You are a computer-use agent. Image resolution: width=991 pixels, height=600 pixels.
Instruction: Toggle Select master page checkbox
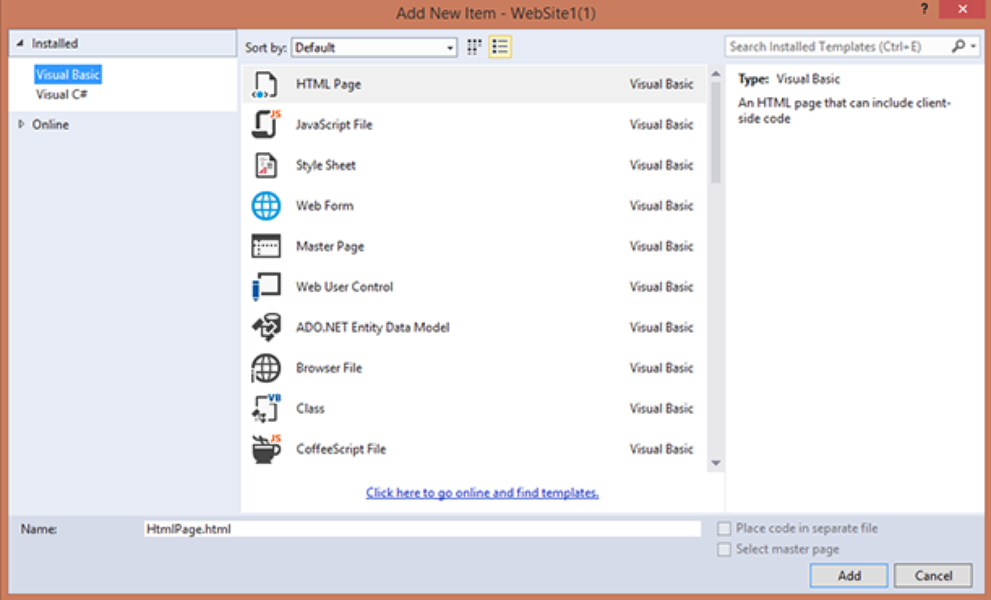pos(724,549)
